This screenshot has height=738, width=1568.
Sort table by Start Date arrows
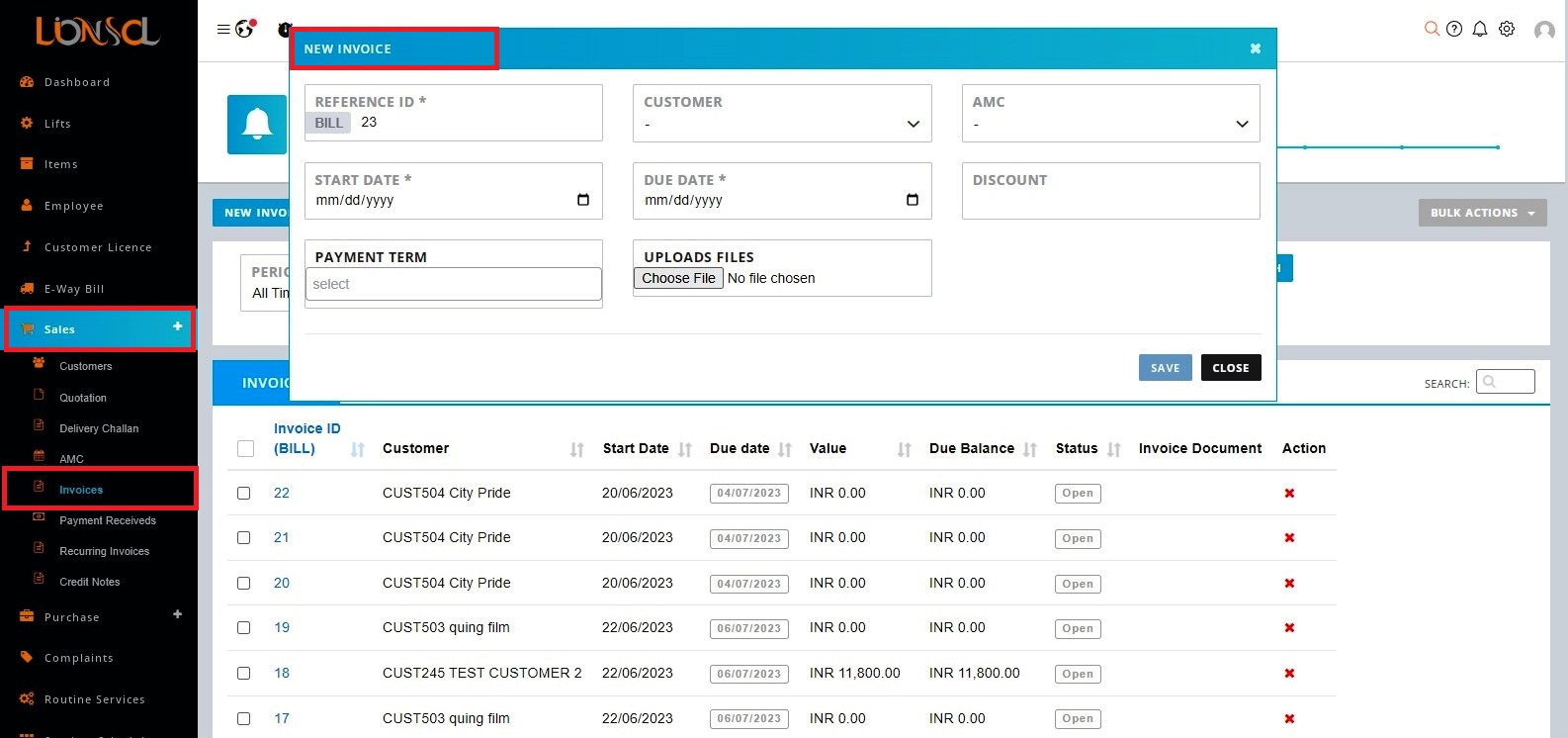click(685, 450)
